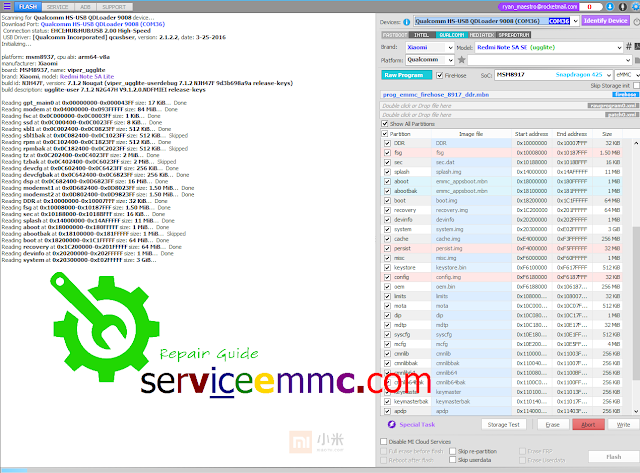Select boot.img image file cell
The width and height of the screenshot is (640, 473).
pyautogui.click(x=471, y=201)
